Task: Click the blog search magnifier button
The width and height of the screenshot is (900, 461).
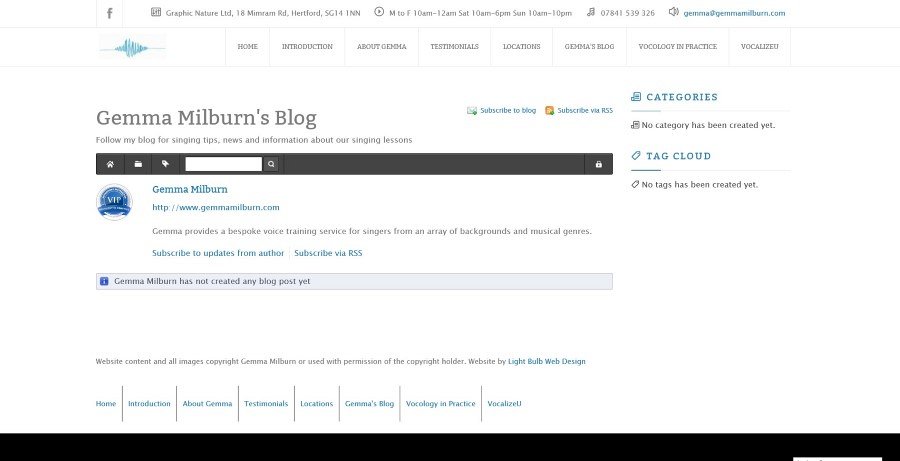Action: click(x=270, y=164)
